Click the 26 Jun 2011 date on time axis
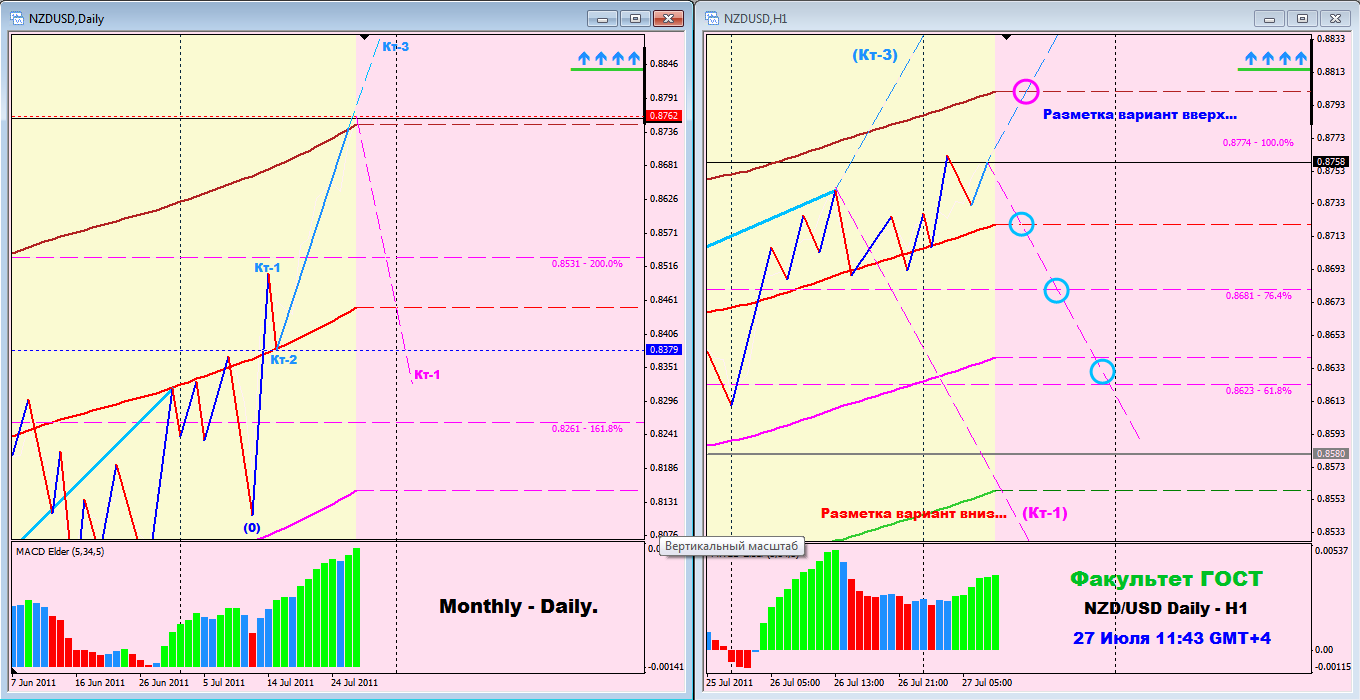The image size is (1360, 700). 165,683
